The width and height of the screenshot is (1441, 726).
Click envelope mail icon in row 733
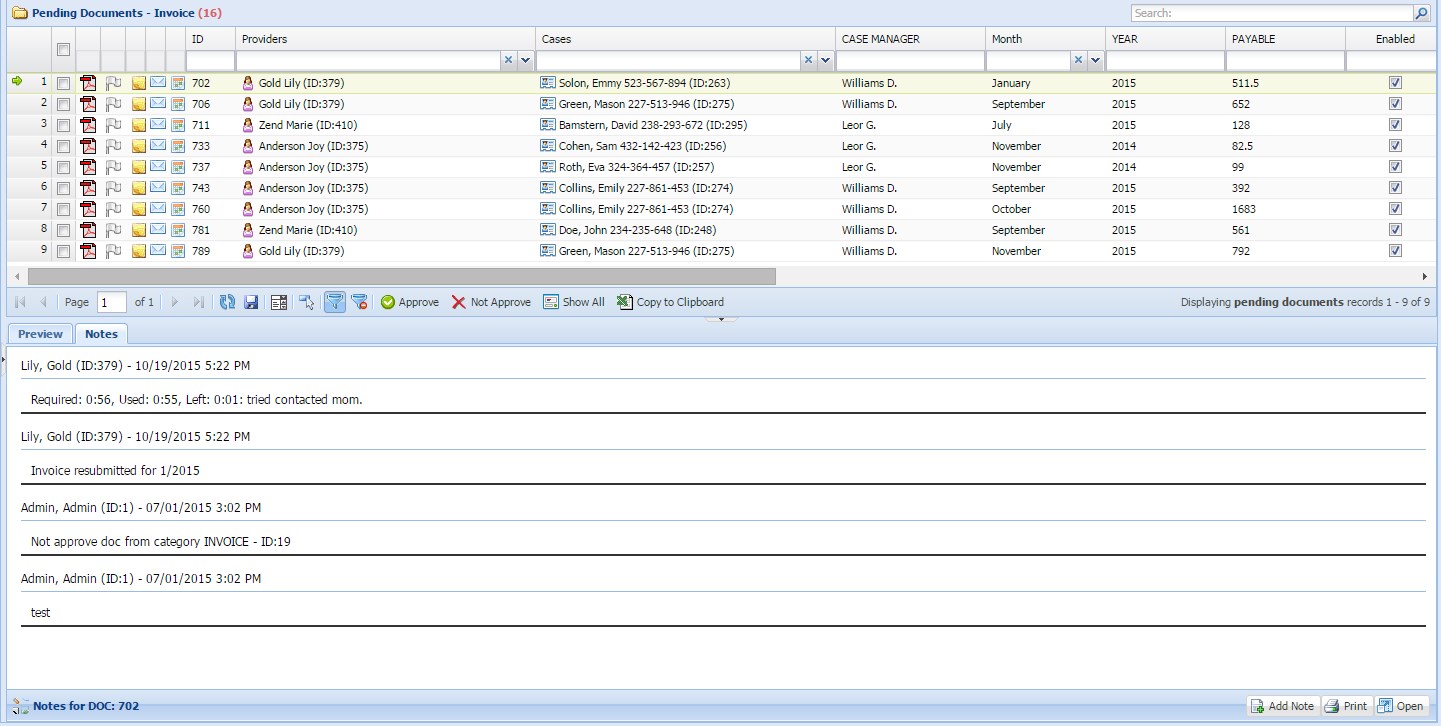point(158,146)
